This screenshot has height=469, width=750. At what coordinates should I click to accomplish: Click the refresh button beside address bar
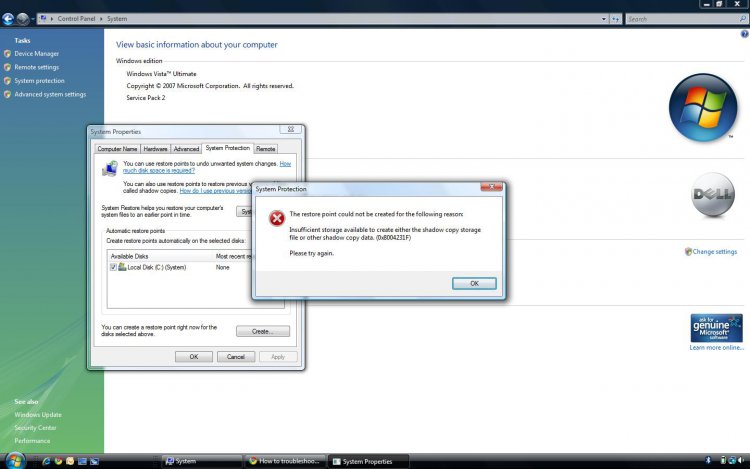[616, 19]
